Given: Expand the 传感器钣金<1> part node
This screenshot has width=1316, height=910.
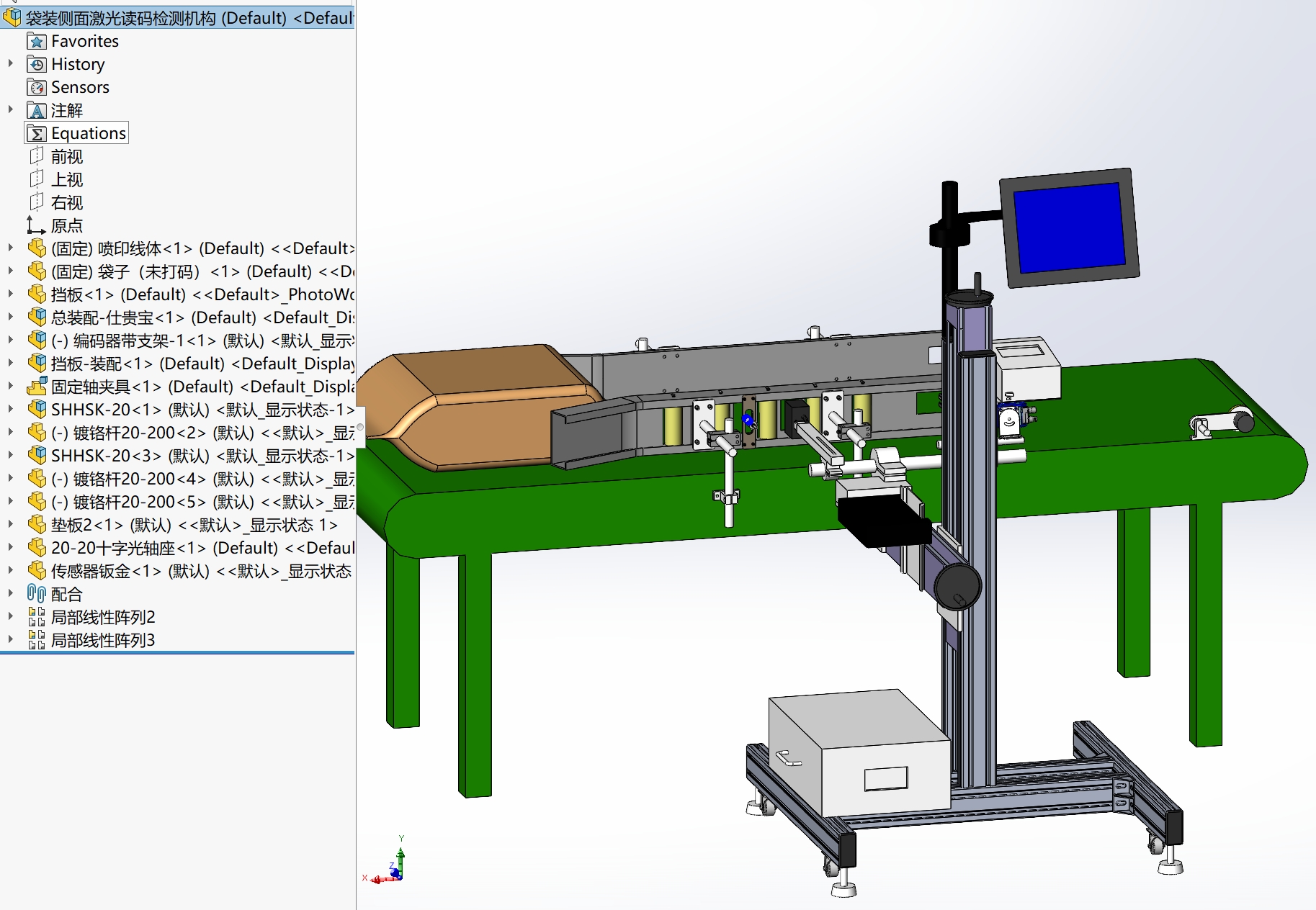Looking at the screenshot, I should 11,570.
